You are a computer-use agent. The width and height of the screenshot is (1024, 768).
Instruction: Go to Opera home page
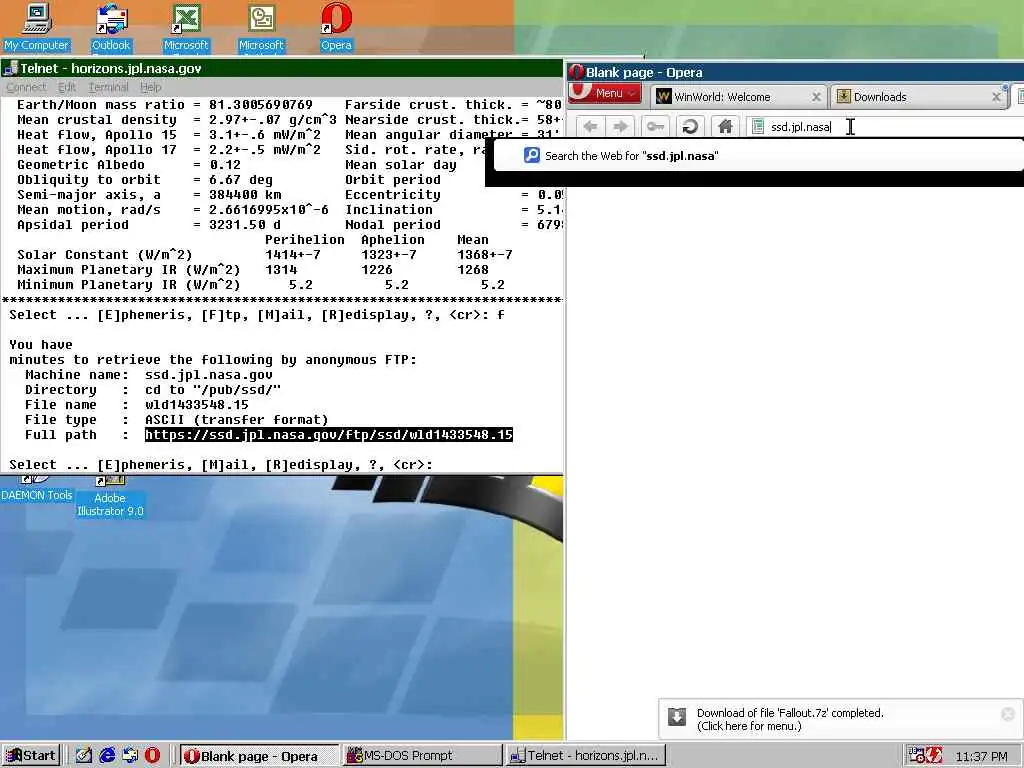725,127
